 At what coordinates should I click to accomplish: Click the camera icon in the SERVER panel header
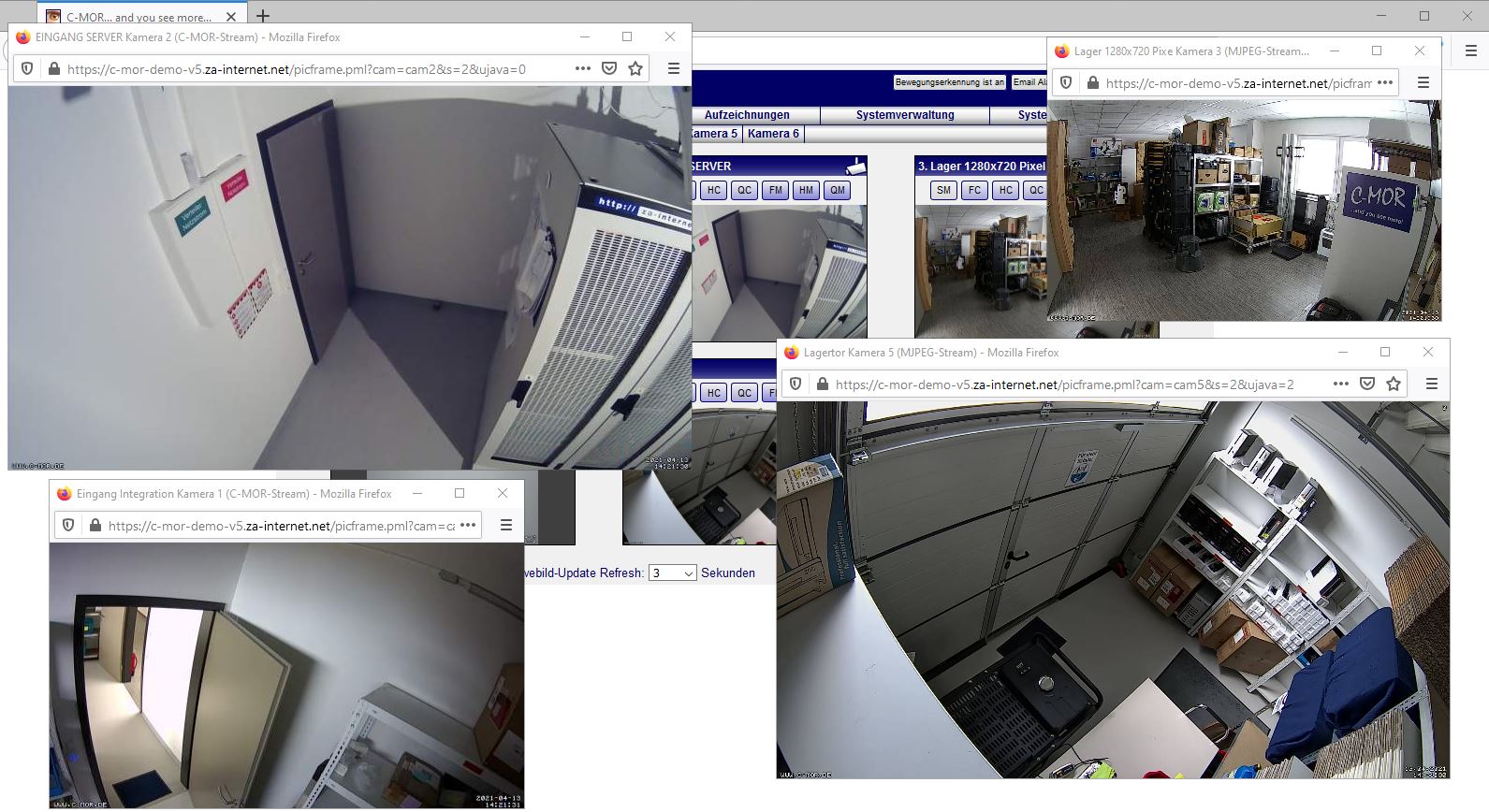[855, 167]
